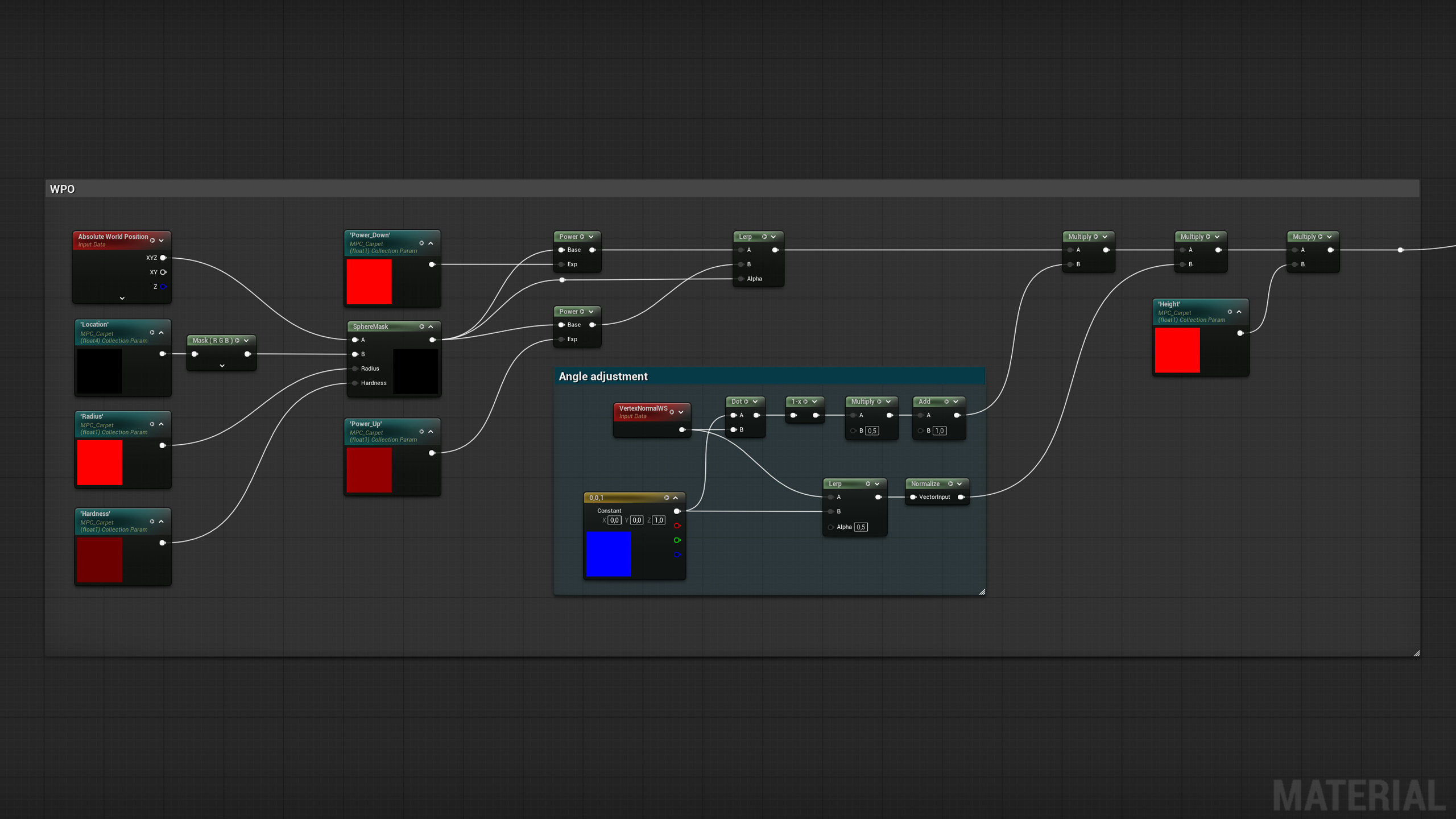This screenshot has height=819, width=1456.
Task: Click the resize handle of Angle adjustment comment
Action: [x=982, y=592]
